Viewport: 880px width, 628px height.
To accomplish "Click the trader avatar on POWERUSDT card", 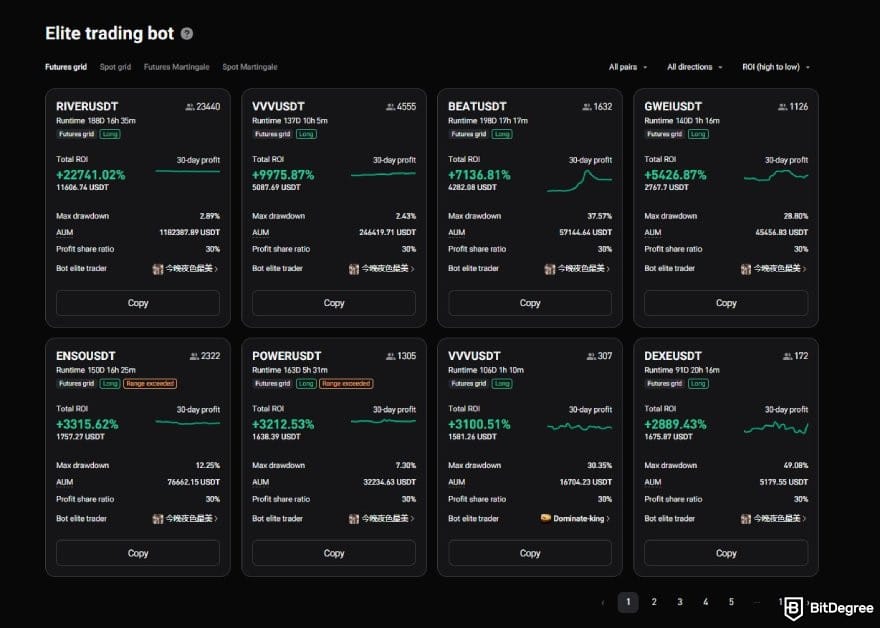I will point(354,519).
